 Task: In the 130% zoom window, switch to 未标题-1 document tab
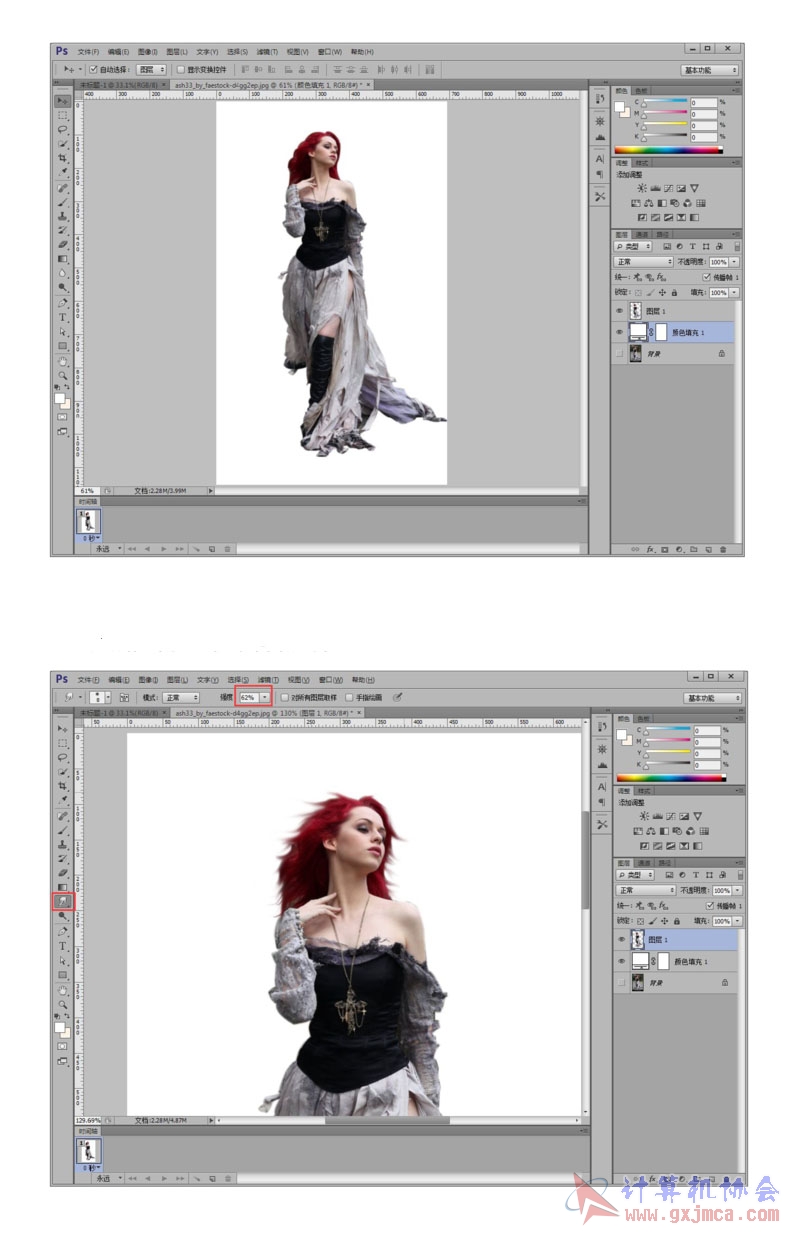click(125, 713)
